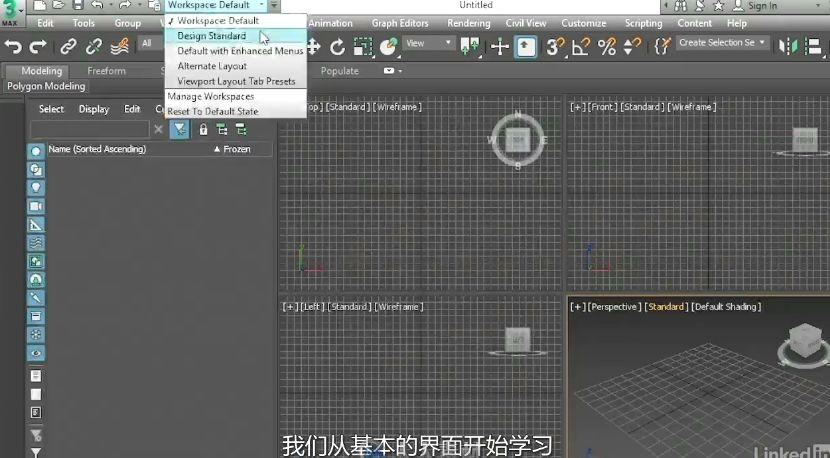
Task: Toggle the Angle Snap button
Action: 582,47
